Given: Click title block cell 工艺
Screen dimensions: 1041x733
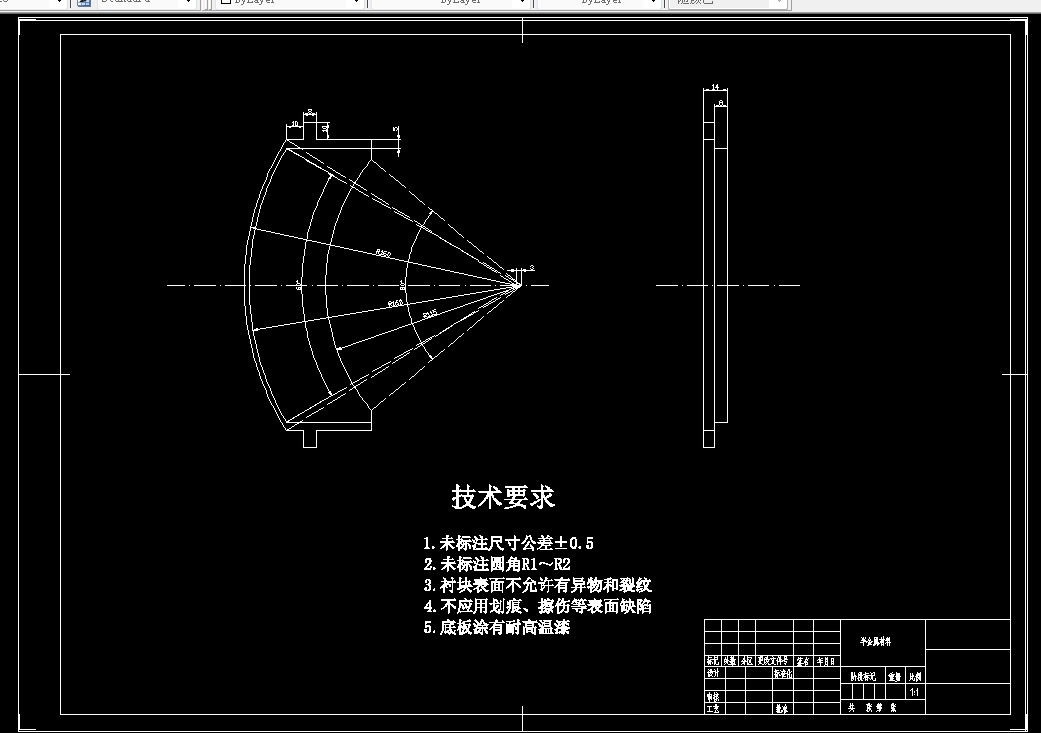Looking at the screenshot, I should 713,708.
